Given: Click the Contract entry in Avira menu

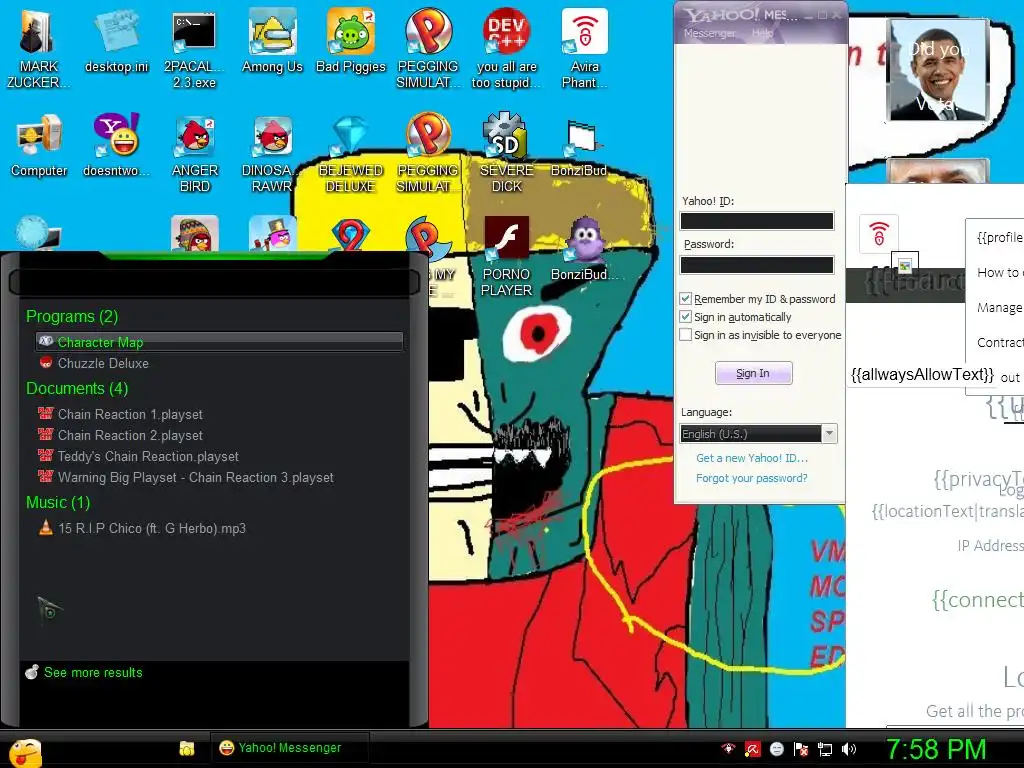Looking at the screenshot, I should [x=999, y=342].
